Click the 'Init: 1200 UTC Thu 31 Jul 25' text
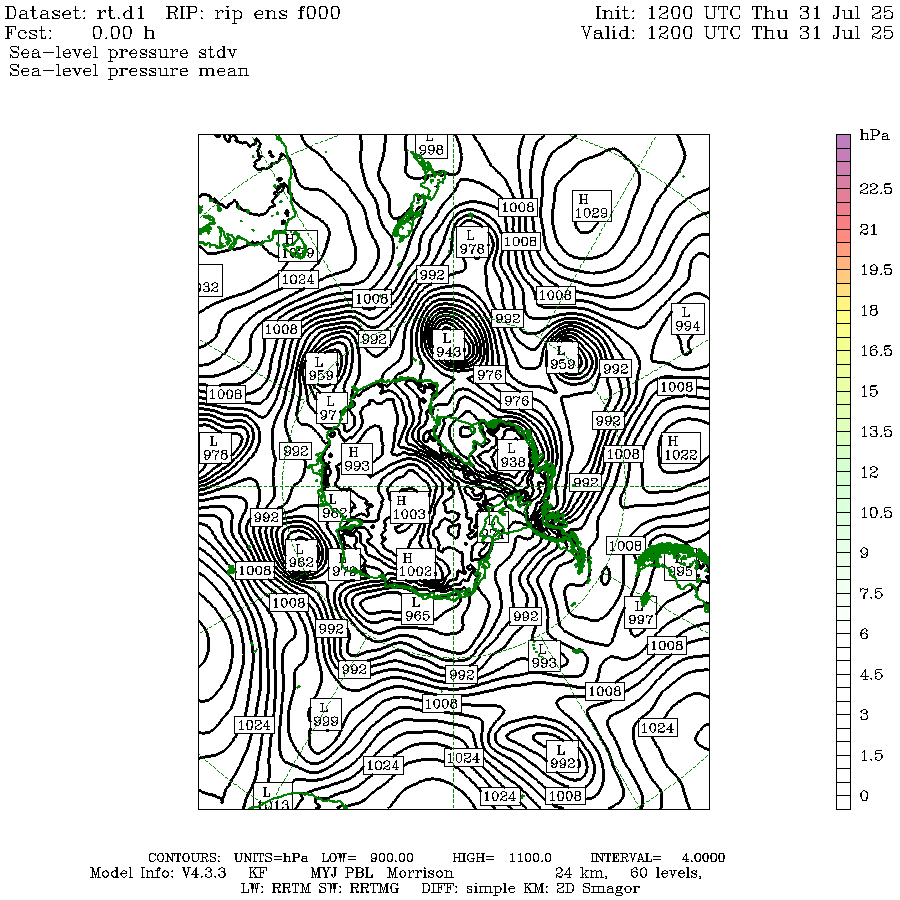 click(x=744, y=13)
